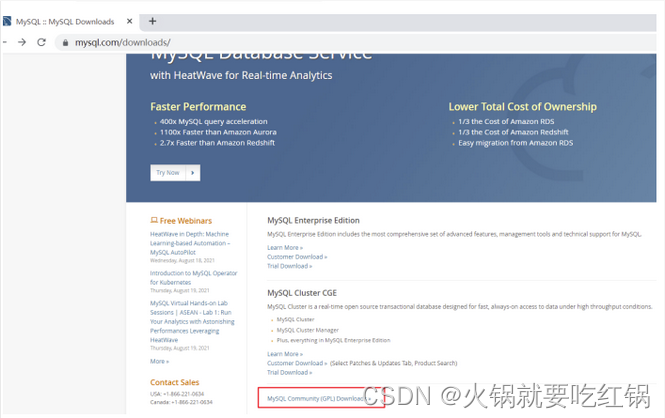Click Customer Download under Enterprise Edition
This screenshot has height=418, width=665.
click(x=297, y=256)
